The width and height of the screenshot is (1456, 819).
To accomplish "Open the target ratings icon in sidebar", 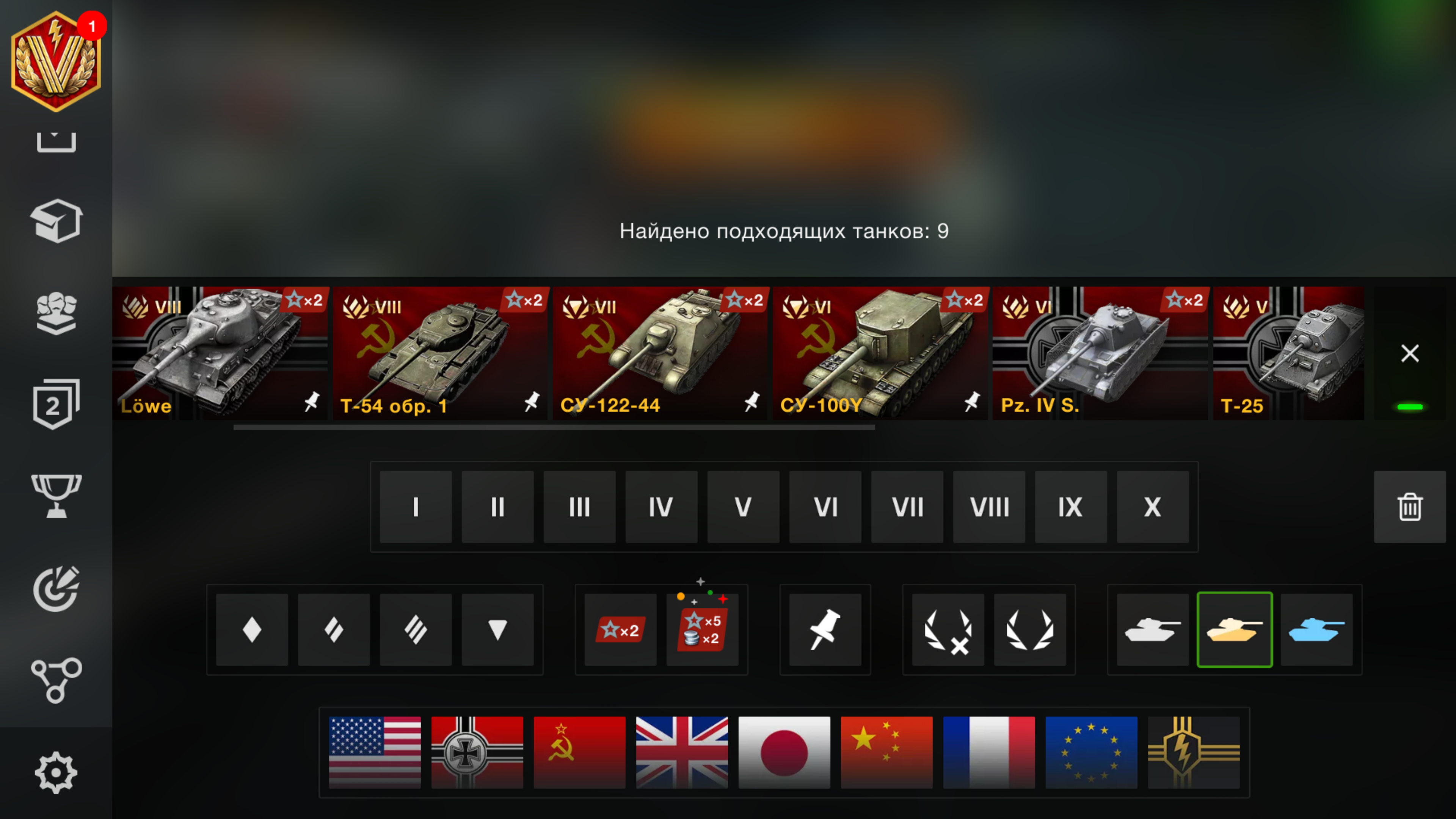I will [56, 588].
